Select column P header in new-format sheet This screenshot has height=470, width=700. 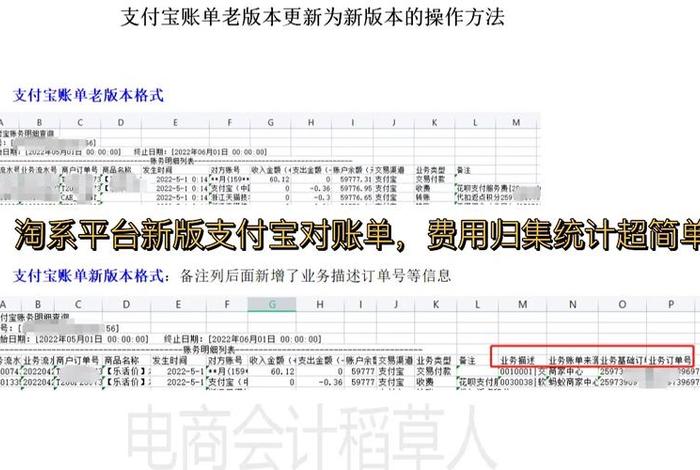(x=671, y=304)
